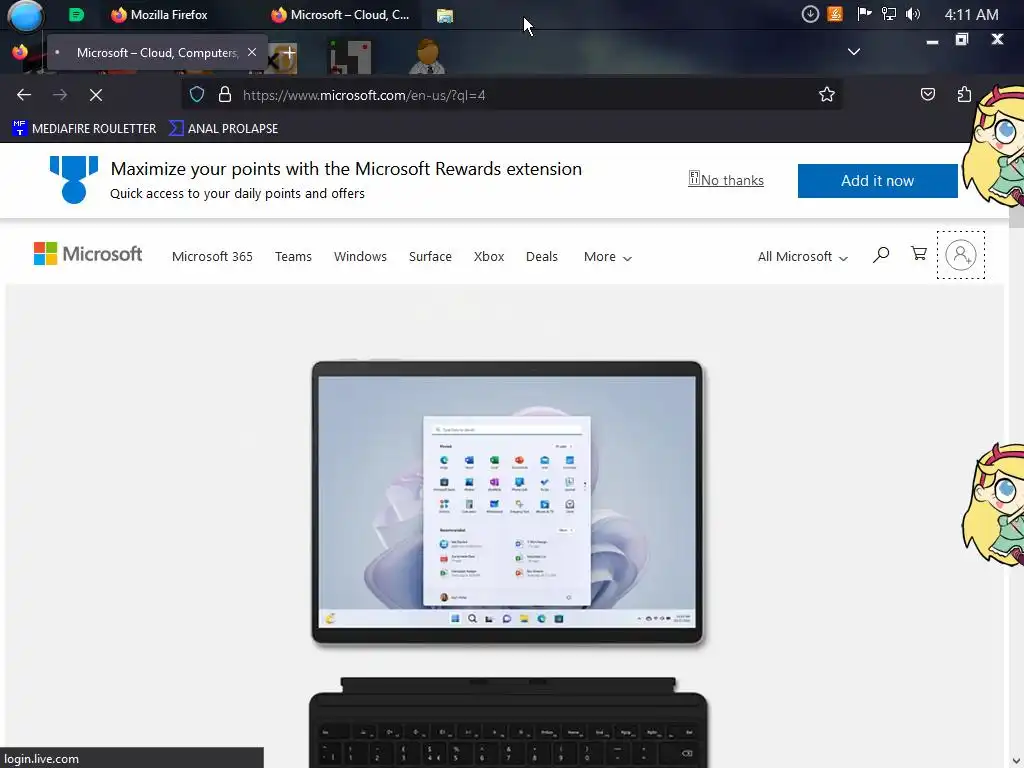Switch to Microsoft – Cloud taskbar window
The image size is (1024, 768).
(x=340, y=14)
